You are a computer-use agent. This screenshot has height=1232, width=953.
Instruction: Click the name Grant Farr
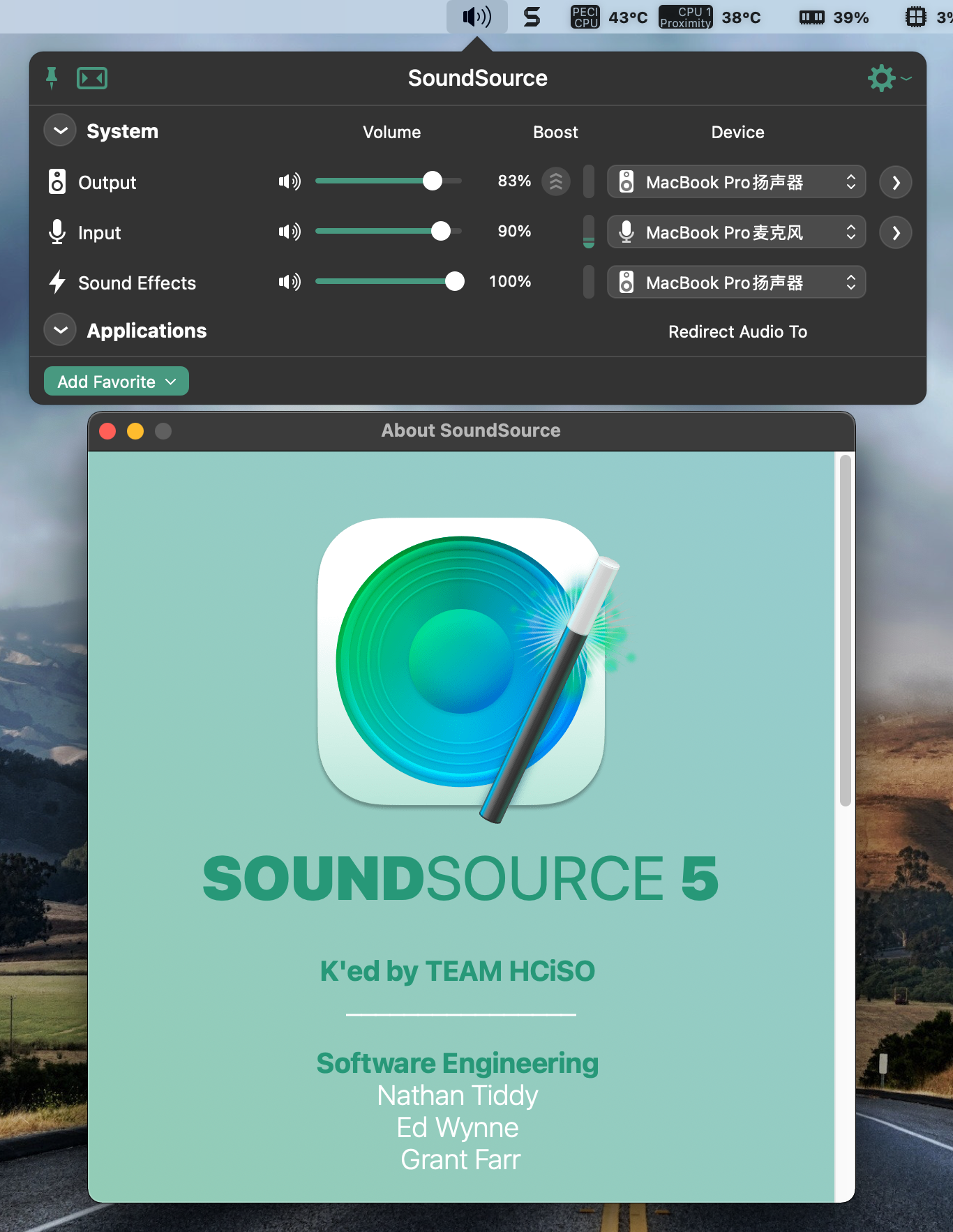[460, 1160]
